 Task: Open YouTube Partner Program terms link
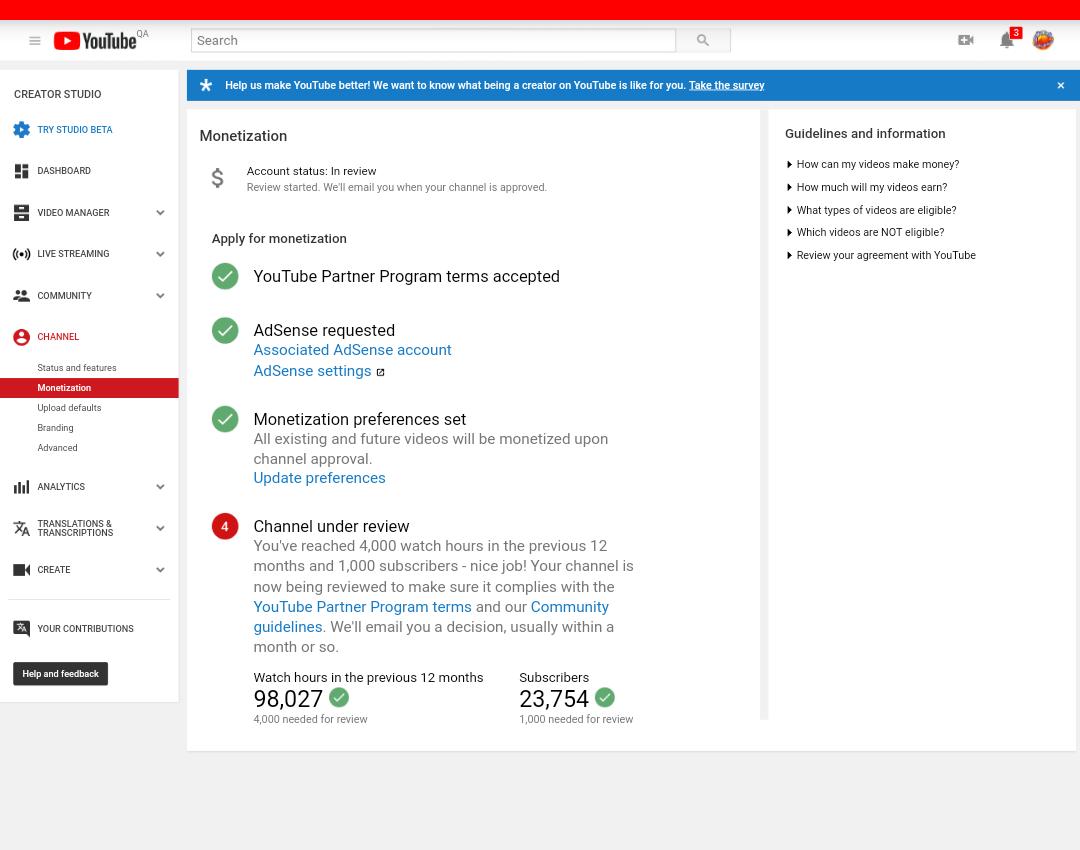point(362,607)
